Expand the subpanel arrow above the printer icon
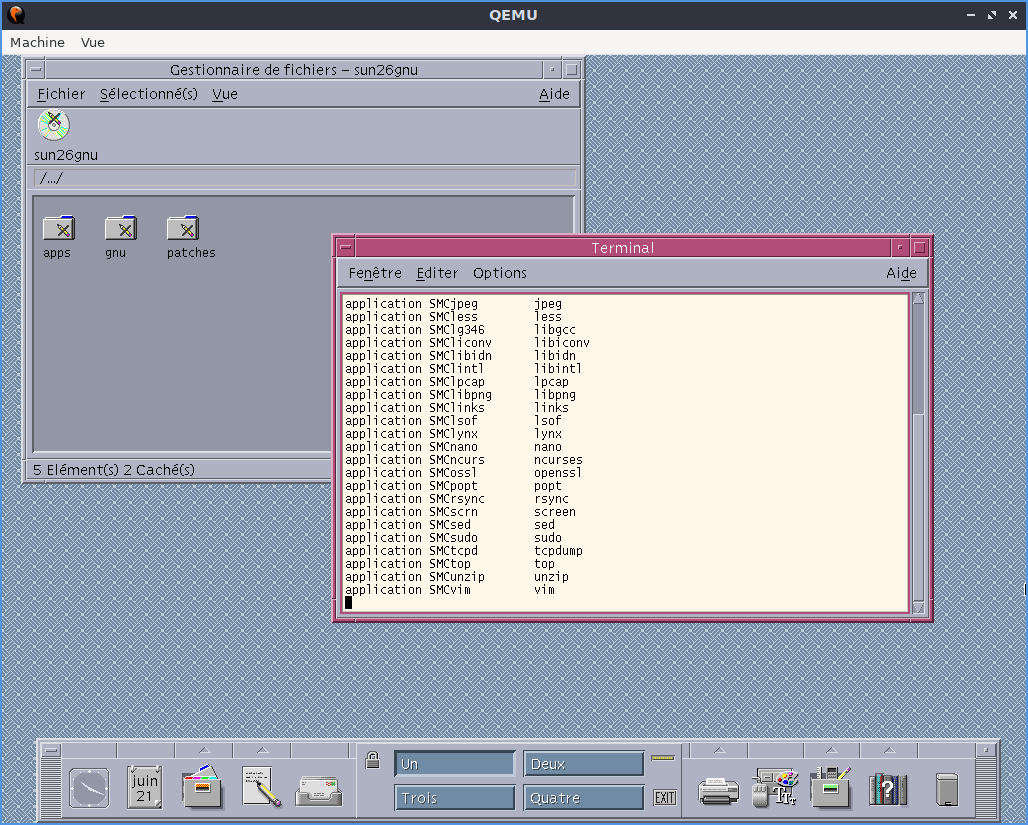The width and height of the screenshot is (1028, 825). 719,750
